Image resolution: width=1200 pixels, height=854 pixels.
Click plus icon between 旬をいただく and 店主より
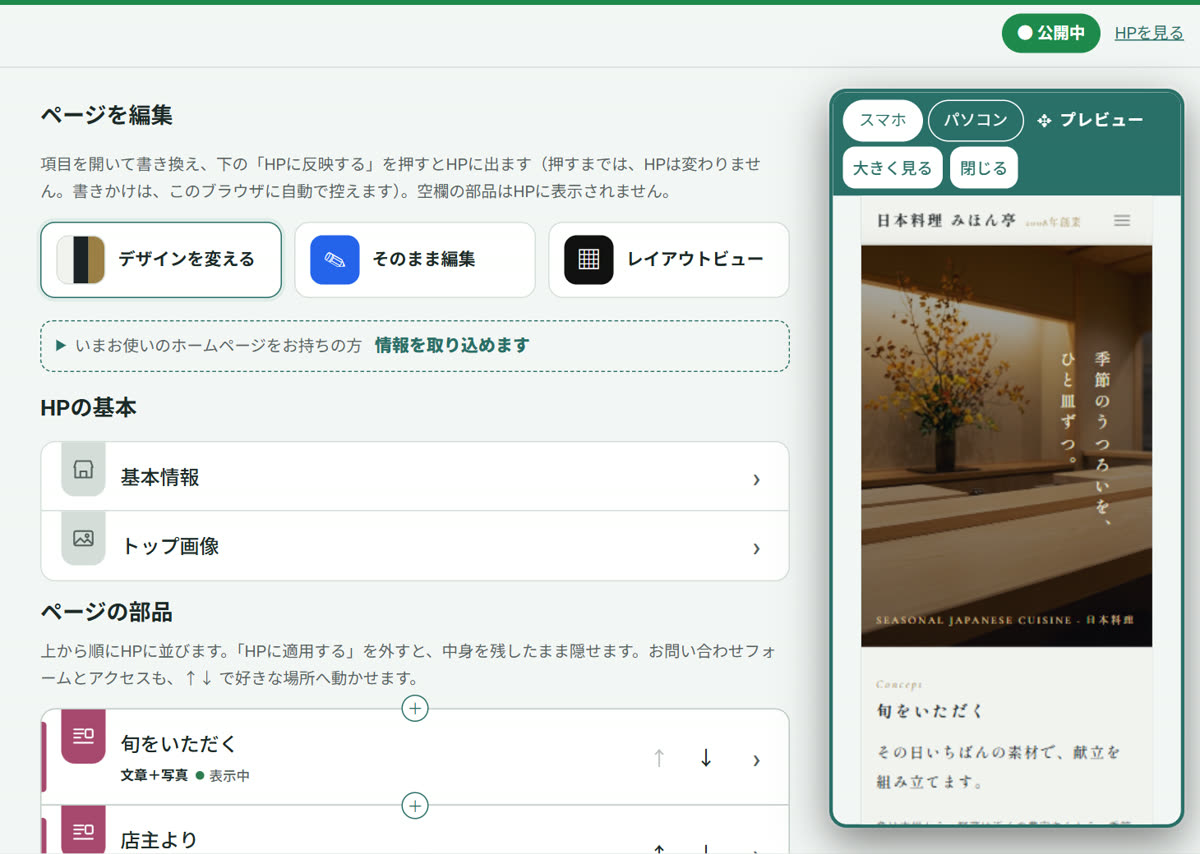click(x=414, y=805)
